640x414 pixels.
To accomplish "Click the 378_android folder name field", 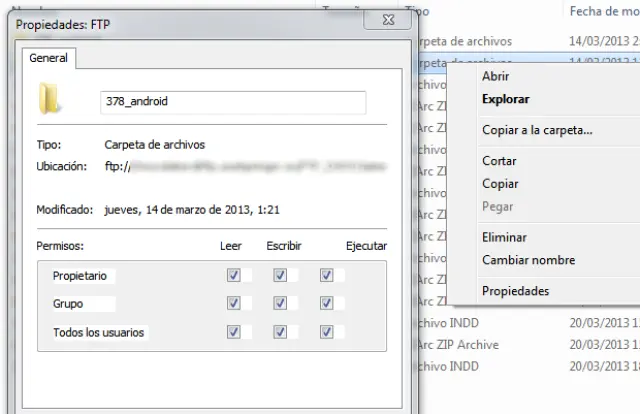I will pyautogui.click(x=232, y=101).
